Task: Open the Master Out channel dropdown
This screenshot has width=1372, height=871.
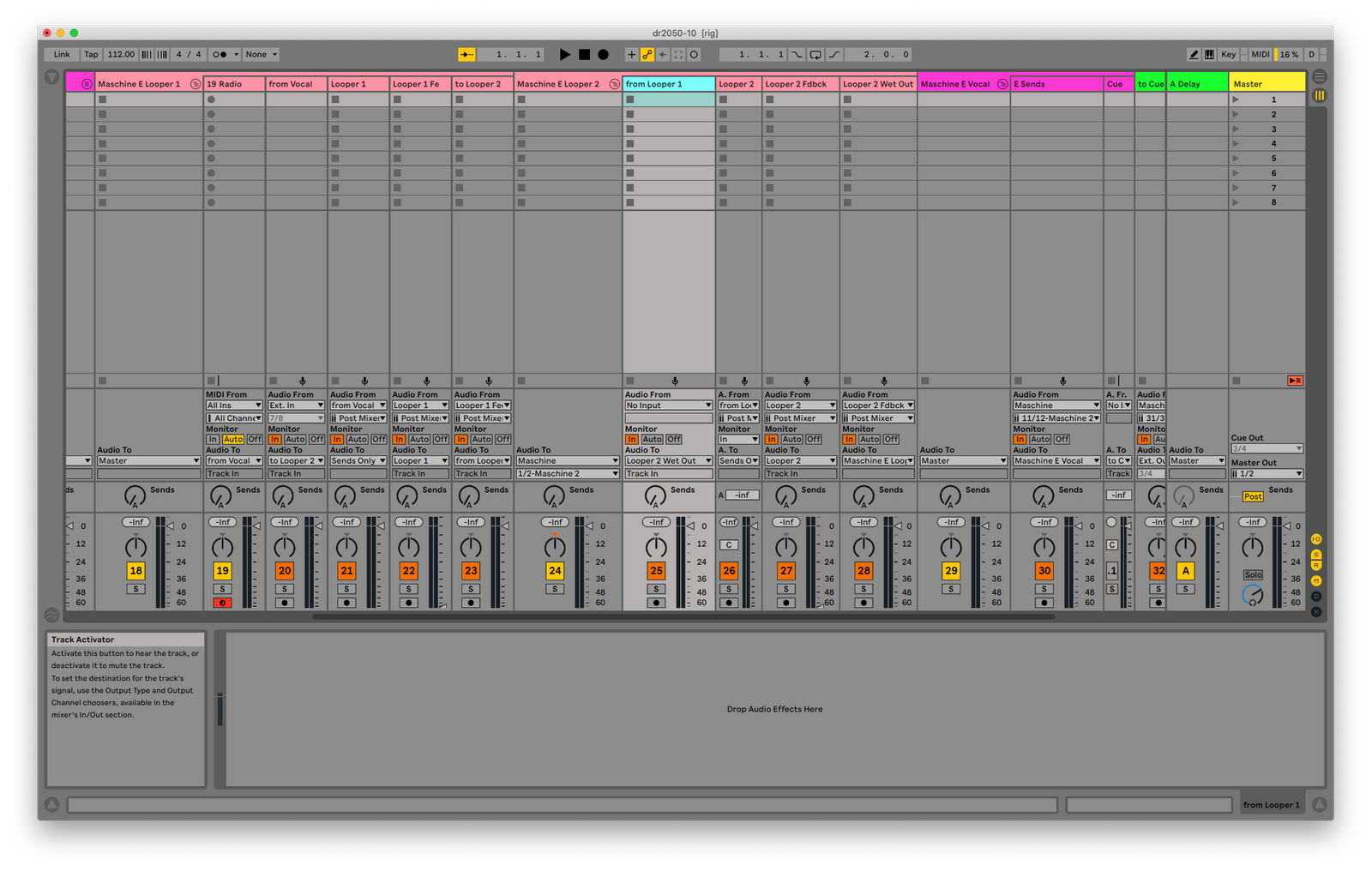Action: pos(1267,474)
